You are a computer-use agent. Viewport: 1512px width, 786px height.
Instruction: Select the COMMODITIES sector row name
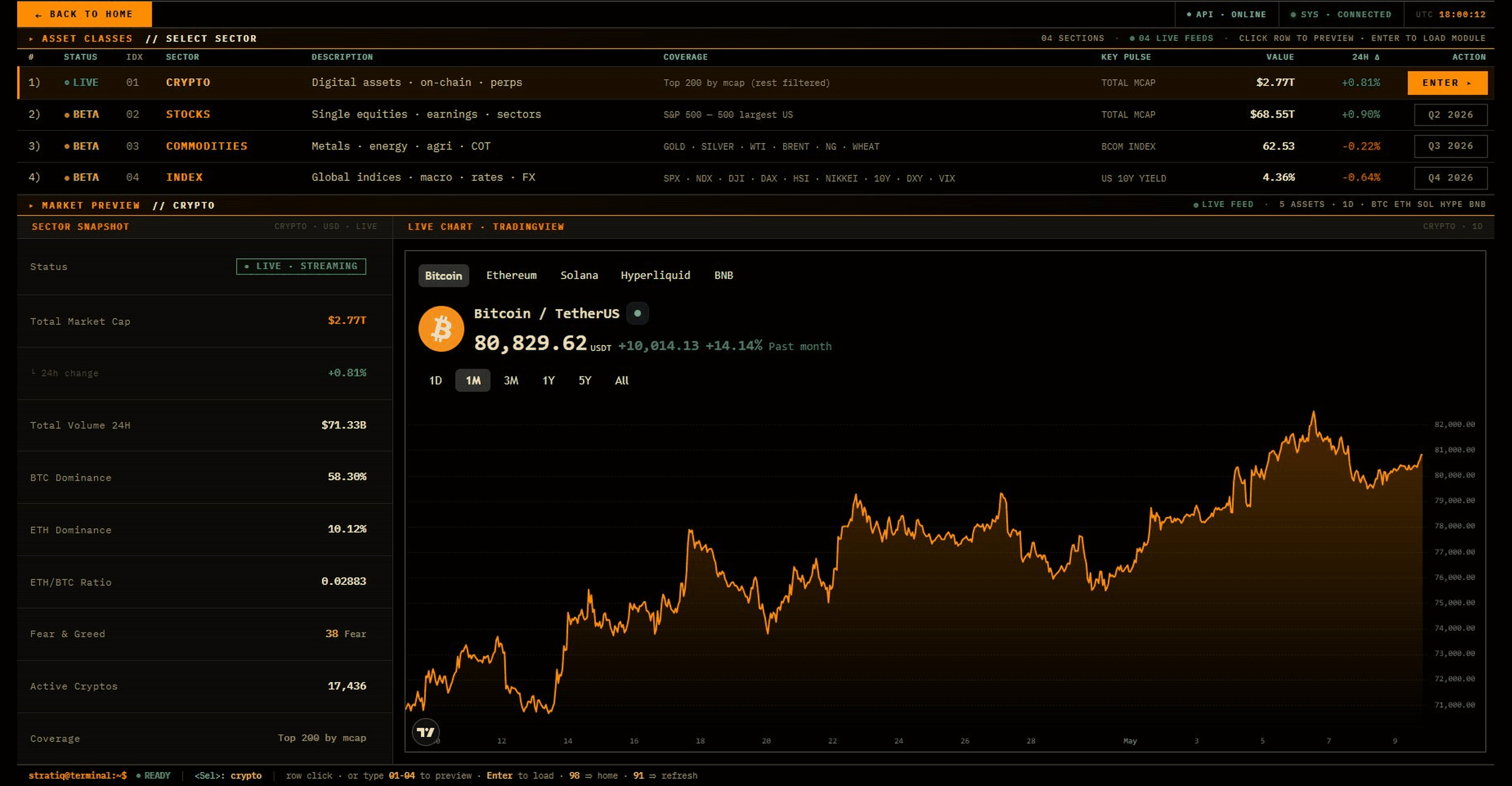click(x=206, y=145)
